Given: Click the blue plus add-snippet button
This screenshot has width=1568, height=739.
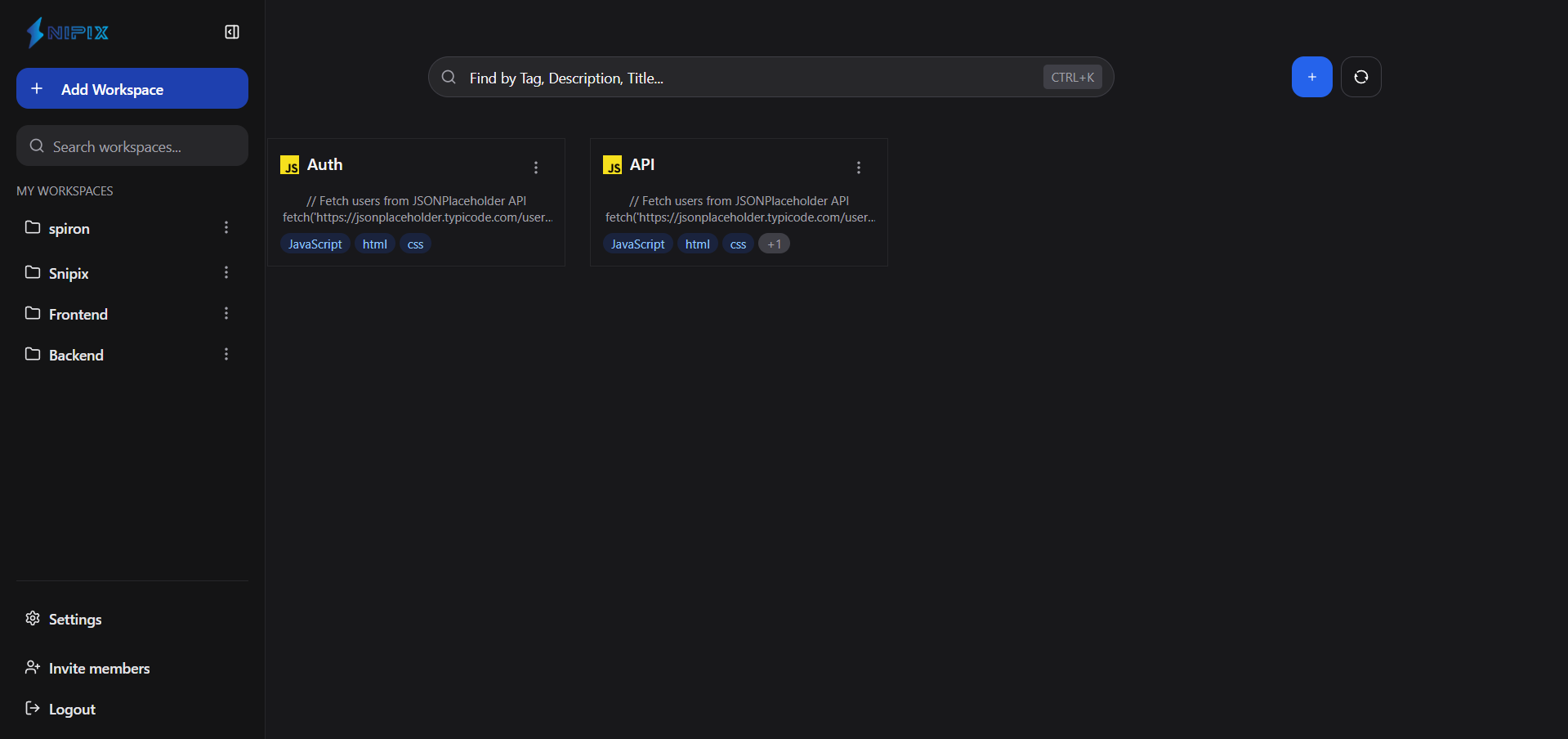Looking at the screenshot, I should (x=1311, y=77).
